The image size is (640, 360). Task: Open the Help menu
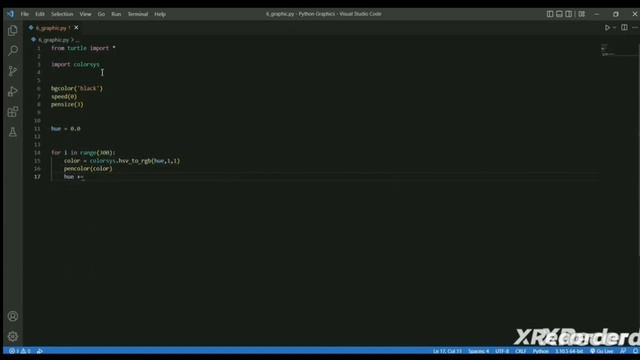(160, 14)
